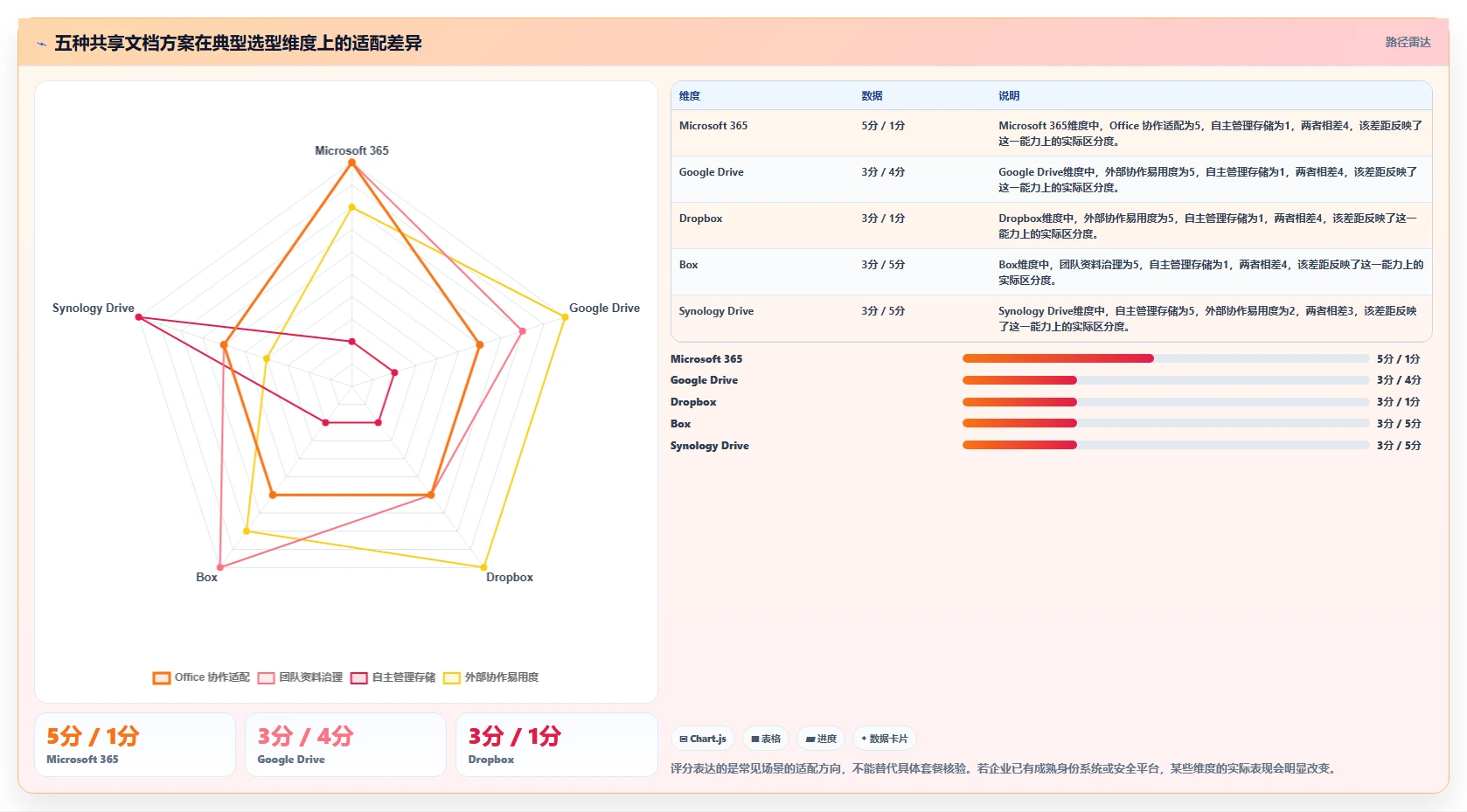Click the Google Drive radar axis label
The image size is (1467, 812).
pos(604,308)
